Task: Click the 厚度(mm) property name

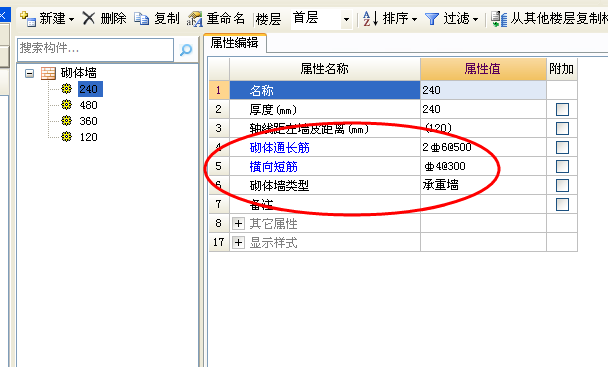Action: coord(273,109)
